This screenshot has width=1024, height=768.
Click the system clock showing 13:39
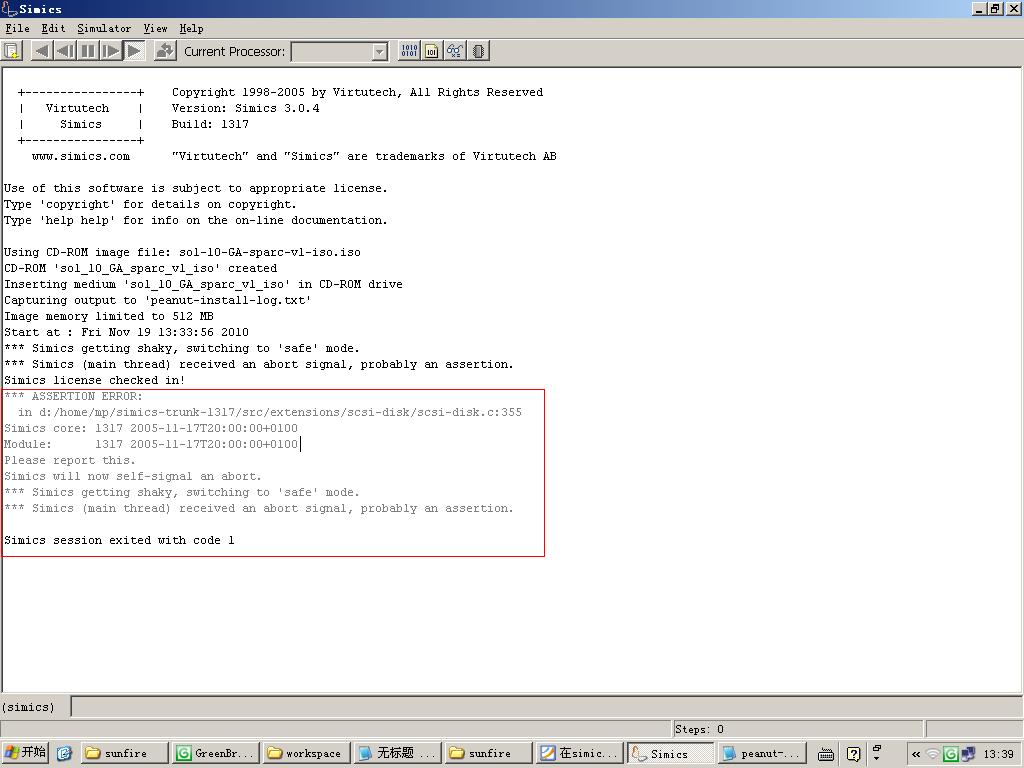999,754
